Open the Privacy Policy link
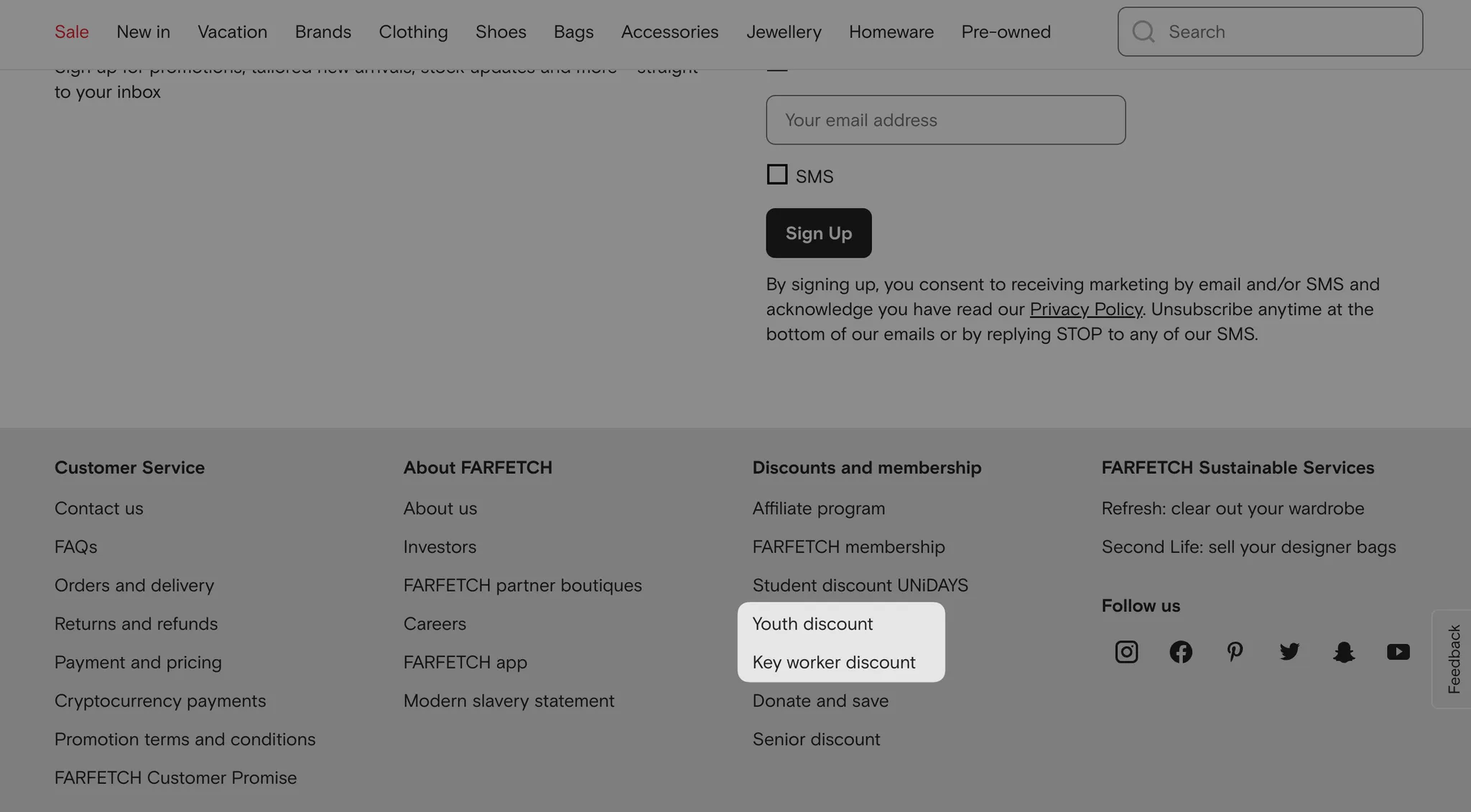The image size is (1471, 812). (1085, 309)
